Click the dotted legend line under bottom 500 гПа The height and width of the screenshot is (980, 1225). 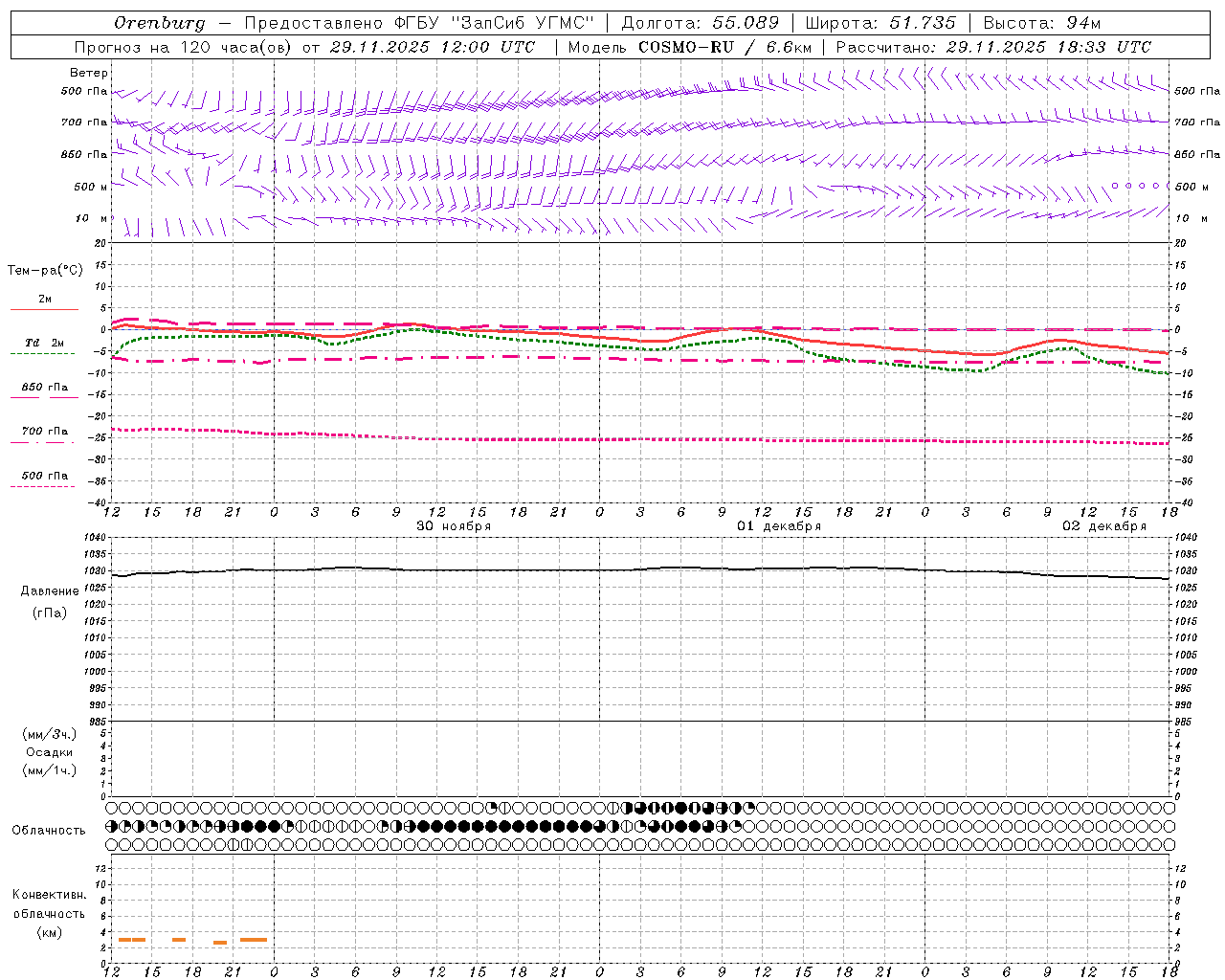[42, 486]
